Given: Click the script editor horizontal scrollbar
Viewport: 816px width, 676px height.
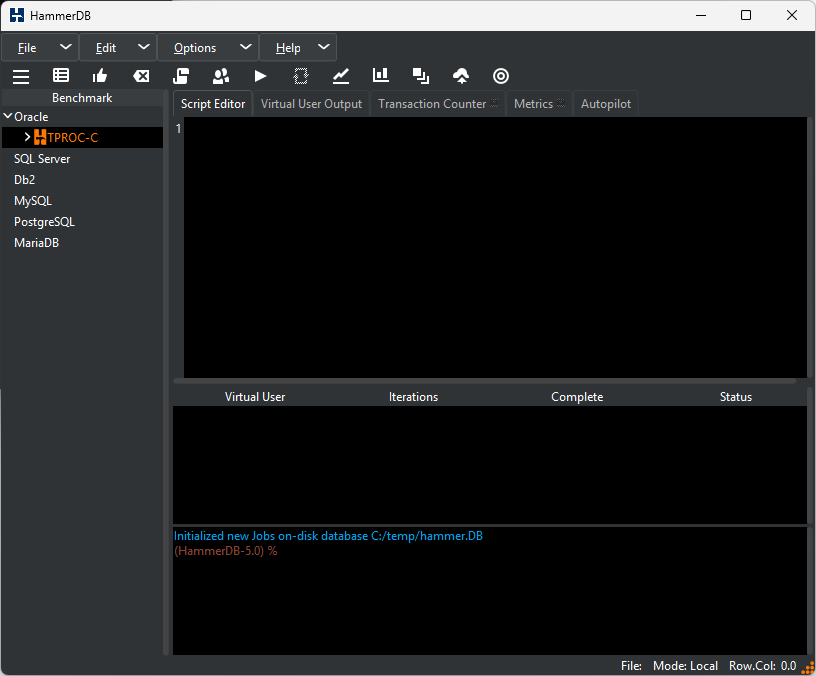Looking at the screenshot, I should 484,381.
